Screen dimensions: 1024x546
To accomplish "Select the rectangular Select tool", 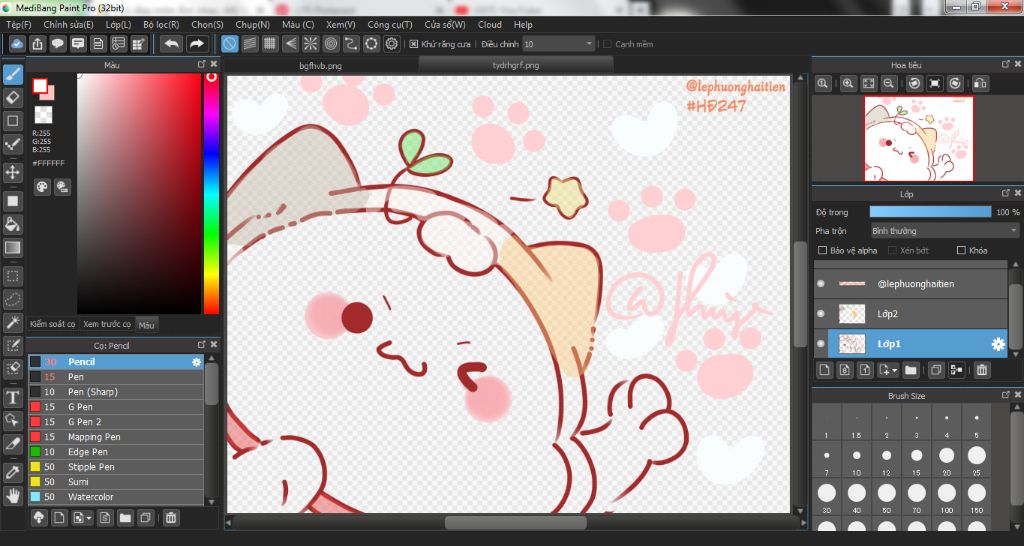I will [13, 276].
